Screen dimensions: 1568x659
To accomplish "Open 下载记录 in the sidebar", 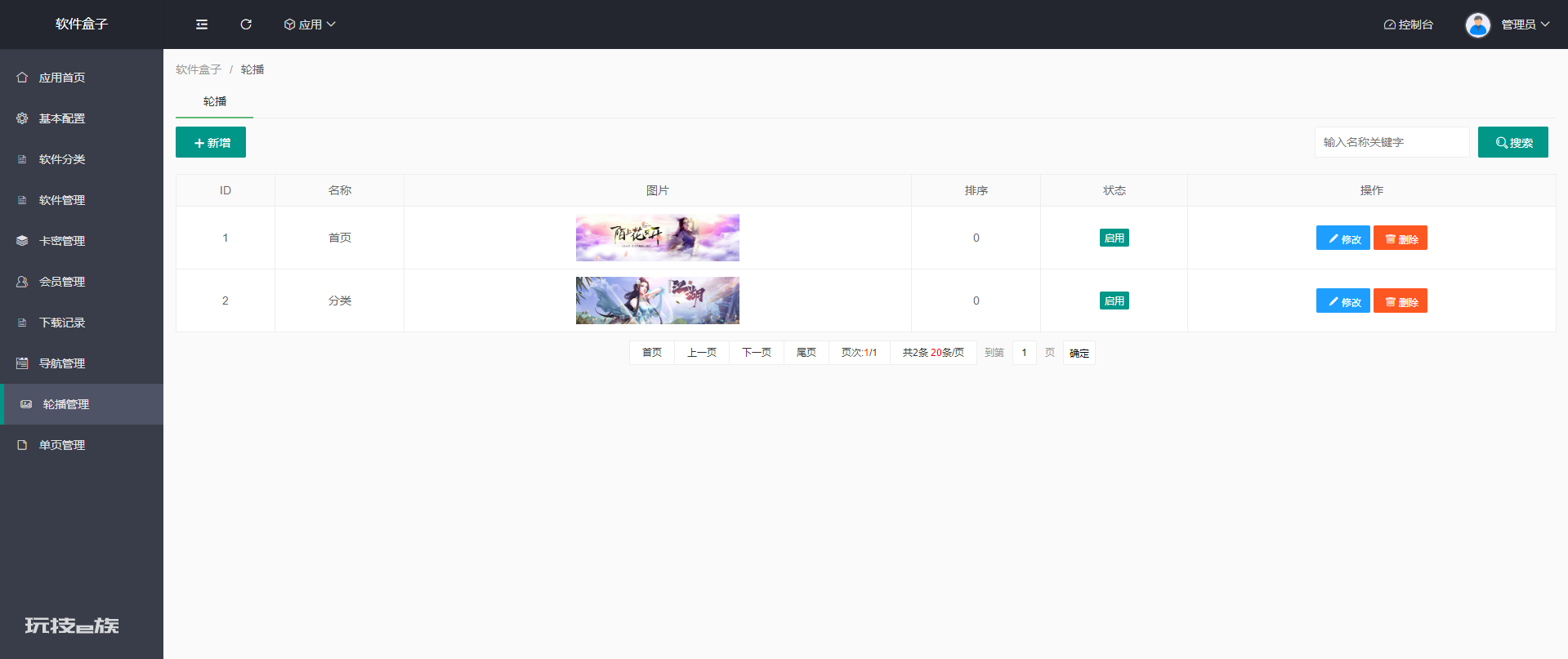I will click(82, 323).
